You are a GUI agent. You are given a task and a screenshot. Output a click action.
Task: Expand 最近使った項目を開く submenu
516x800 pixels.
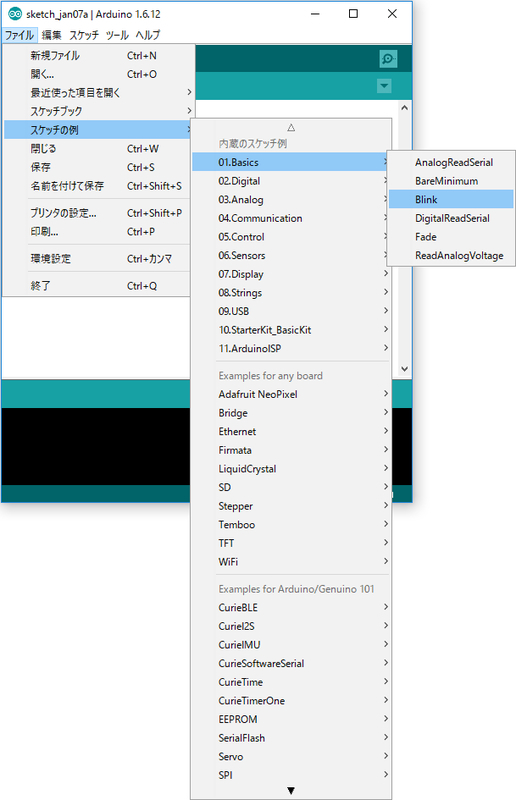[x=99, y=92]
